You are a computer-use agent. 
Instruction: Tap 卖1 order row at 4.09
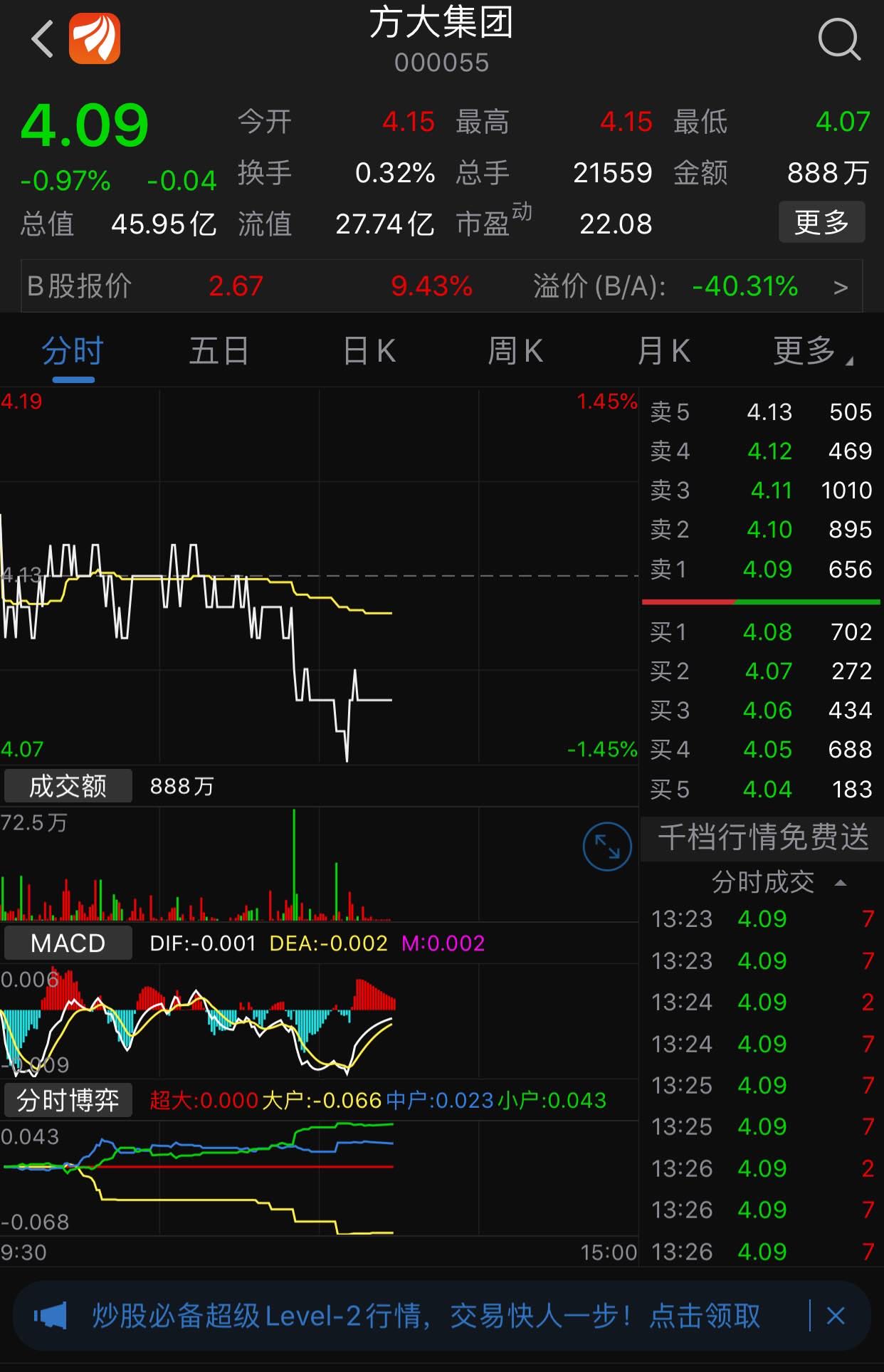click(761, 569)
